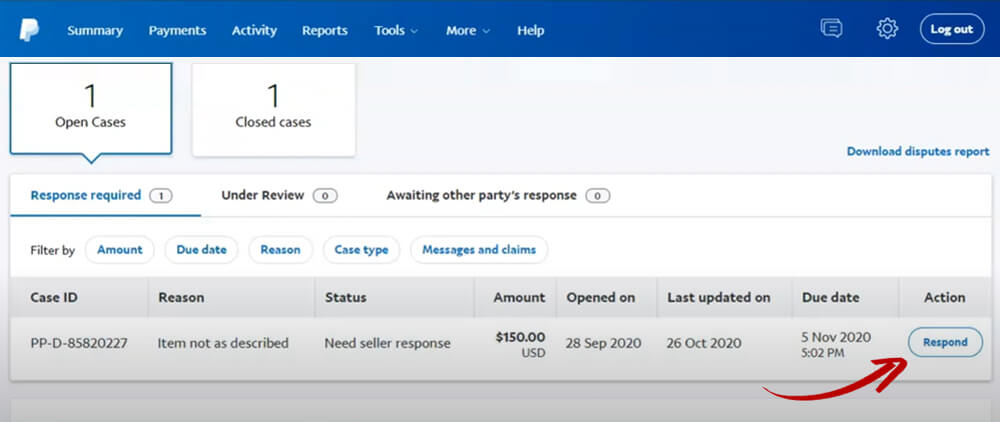Open the Payments menu item
This screenshot has width=1000, height=422.
pyautogui.click(x=177, y=31)
